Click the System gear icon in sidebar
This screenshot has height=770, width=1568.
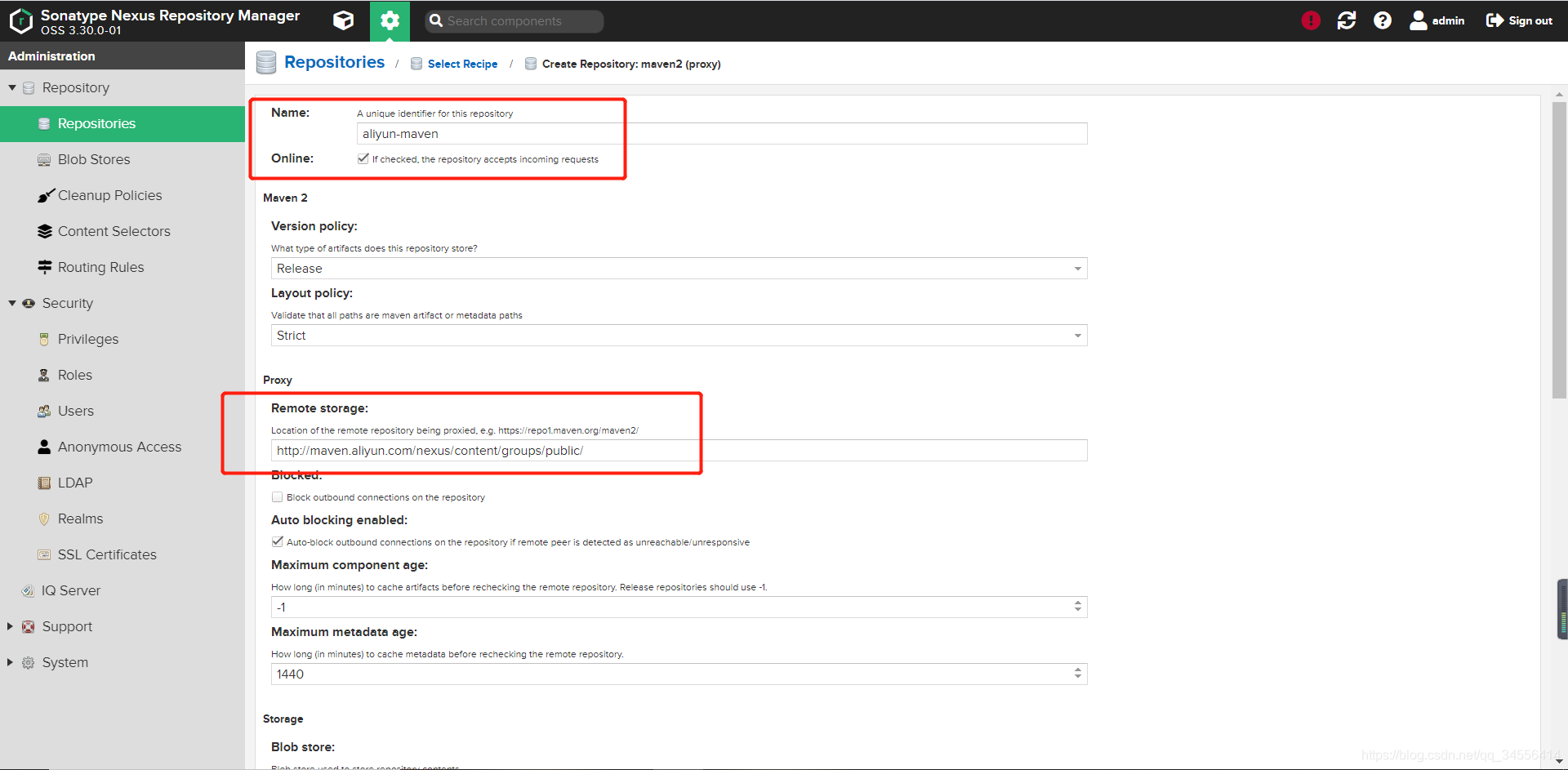click(x=29, y=662)
